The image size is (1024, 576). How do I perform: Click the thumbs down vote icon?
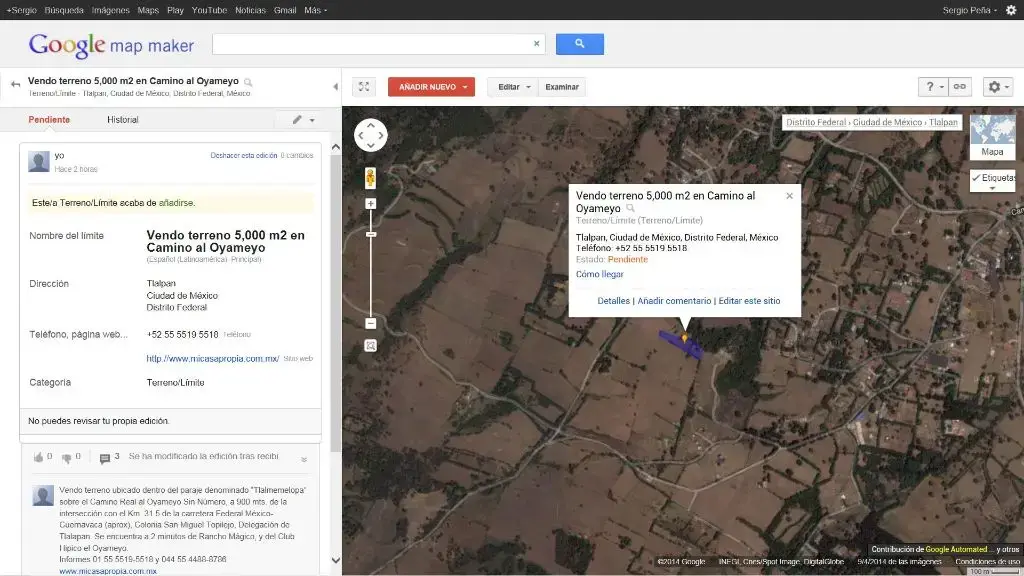[67, 458]
